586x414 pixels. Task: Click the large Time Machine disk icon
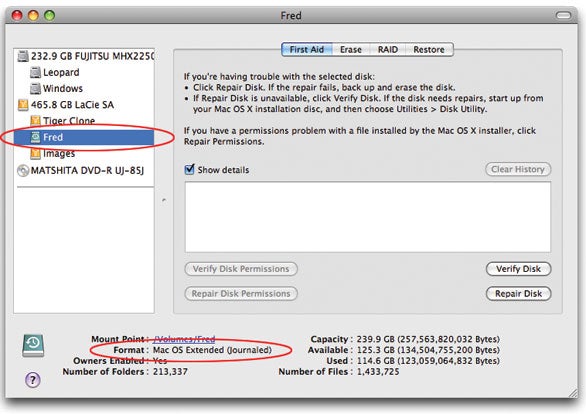coord(33,345)
